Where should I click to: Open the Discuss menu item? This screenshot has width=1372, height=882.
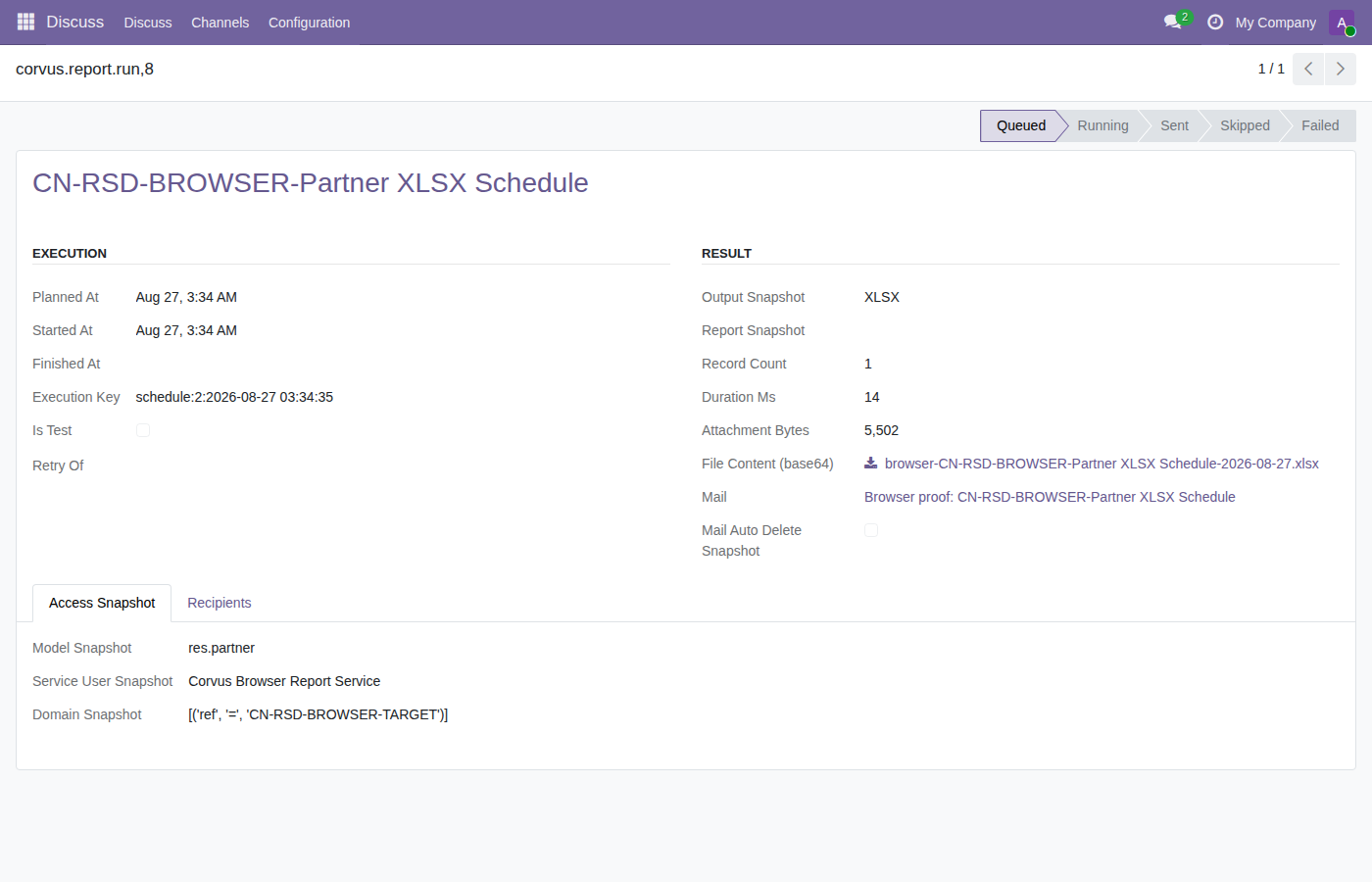pos(148,23)
